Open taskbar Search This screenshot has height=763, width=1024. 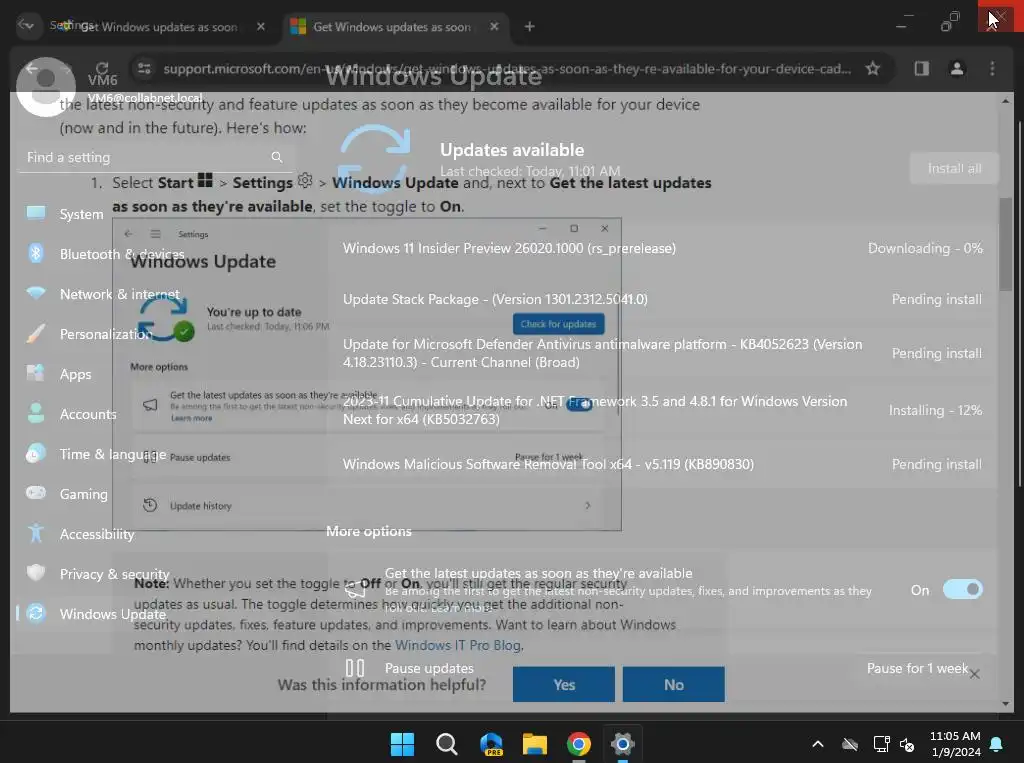click(x=447, y=743)
